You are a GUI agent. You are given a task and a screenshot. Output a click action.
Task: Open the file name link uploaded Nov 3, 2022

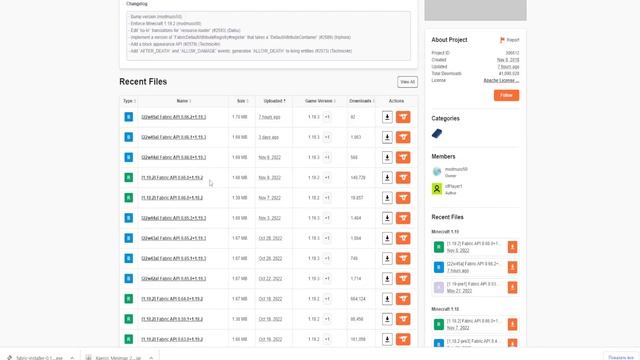173,218
